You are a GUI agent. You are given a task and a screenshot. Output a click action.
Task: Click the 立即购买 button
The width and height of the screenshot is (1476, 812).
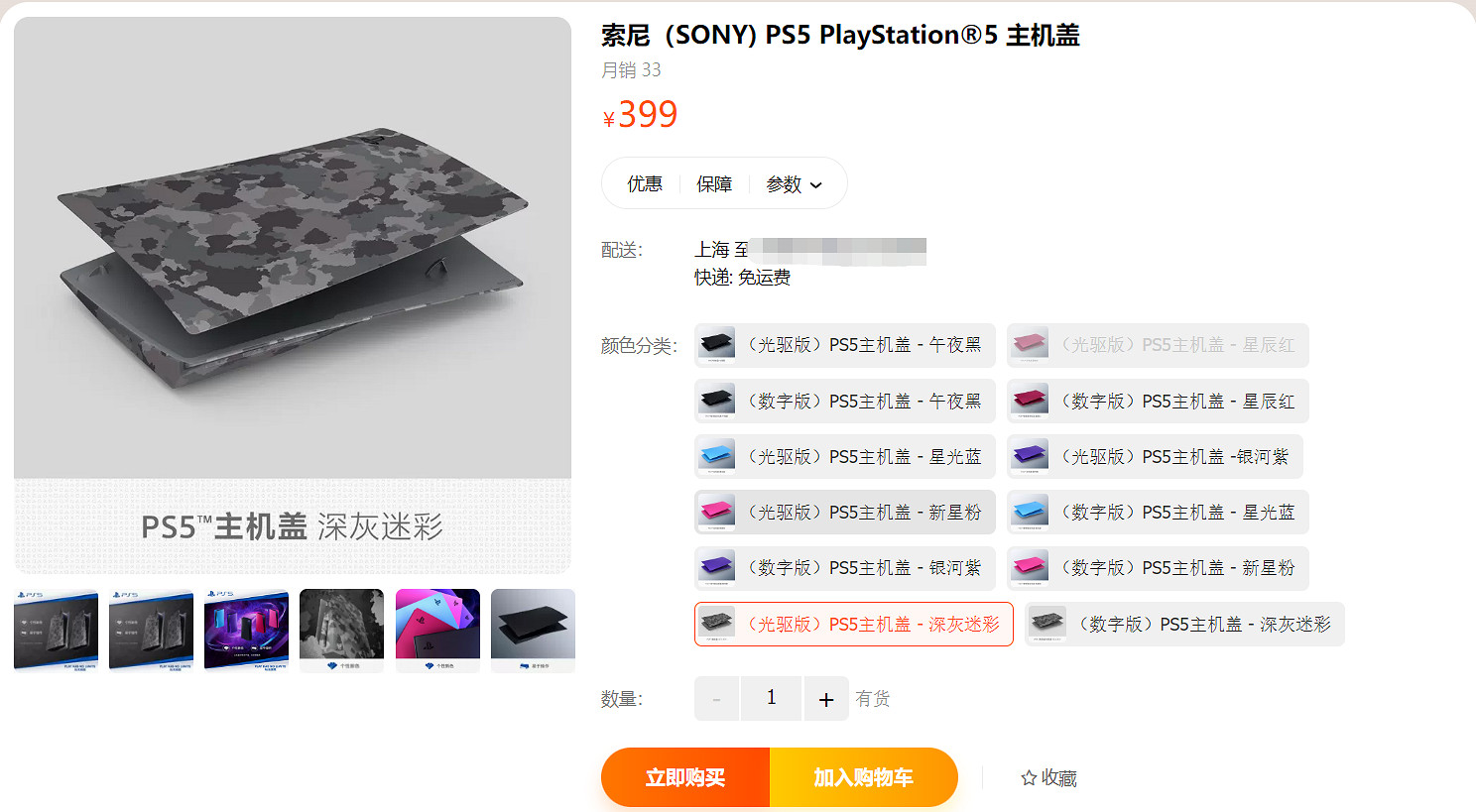click(684, 776)
